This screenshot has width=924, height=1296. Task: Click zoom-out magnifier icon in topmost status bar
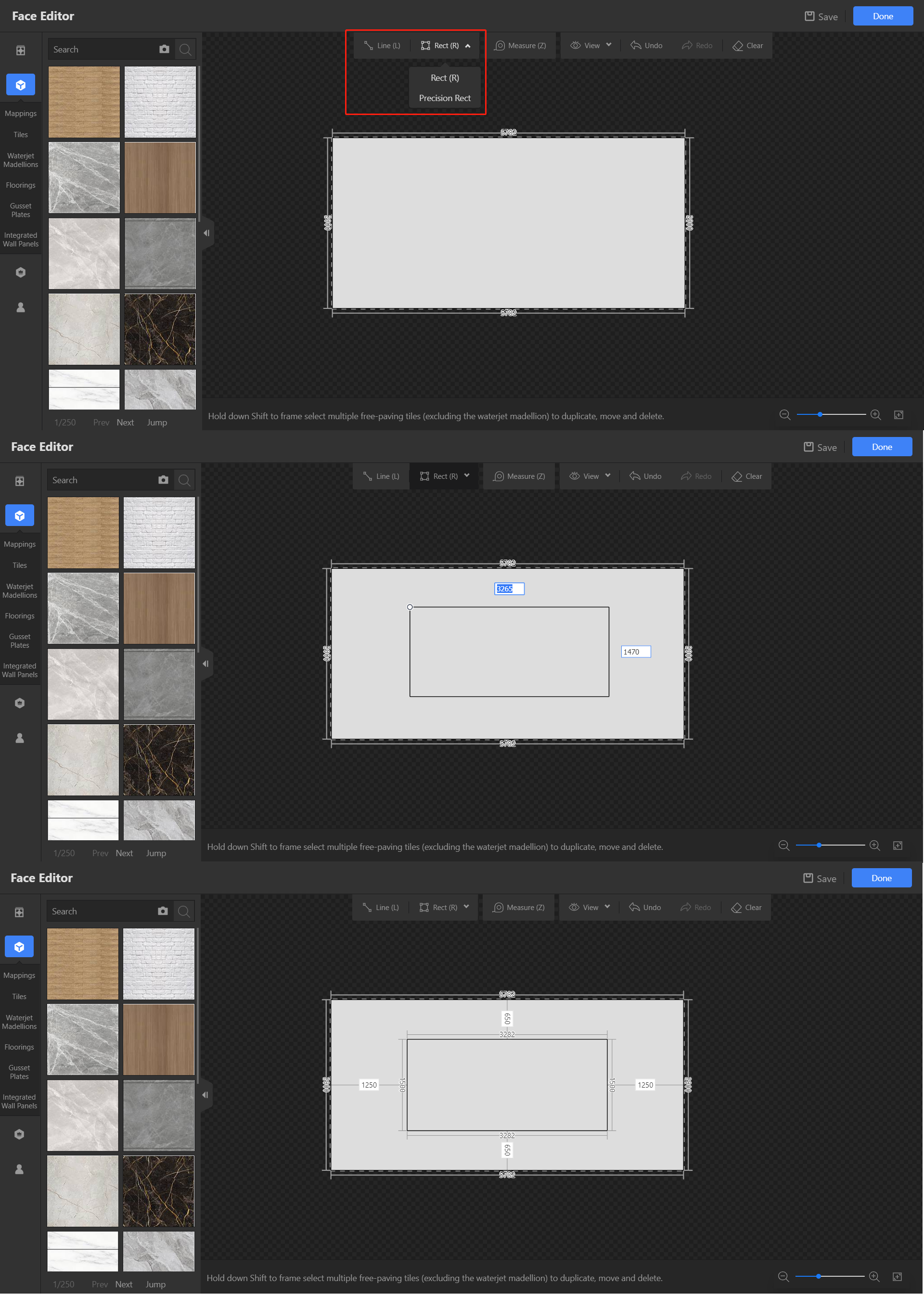[784, 415]
